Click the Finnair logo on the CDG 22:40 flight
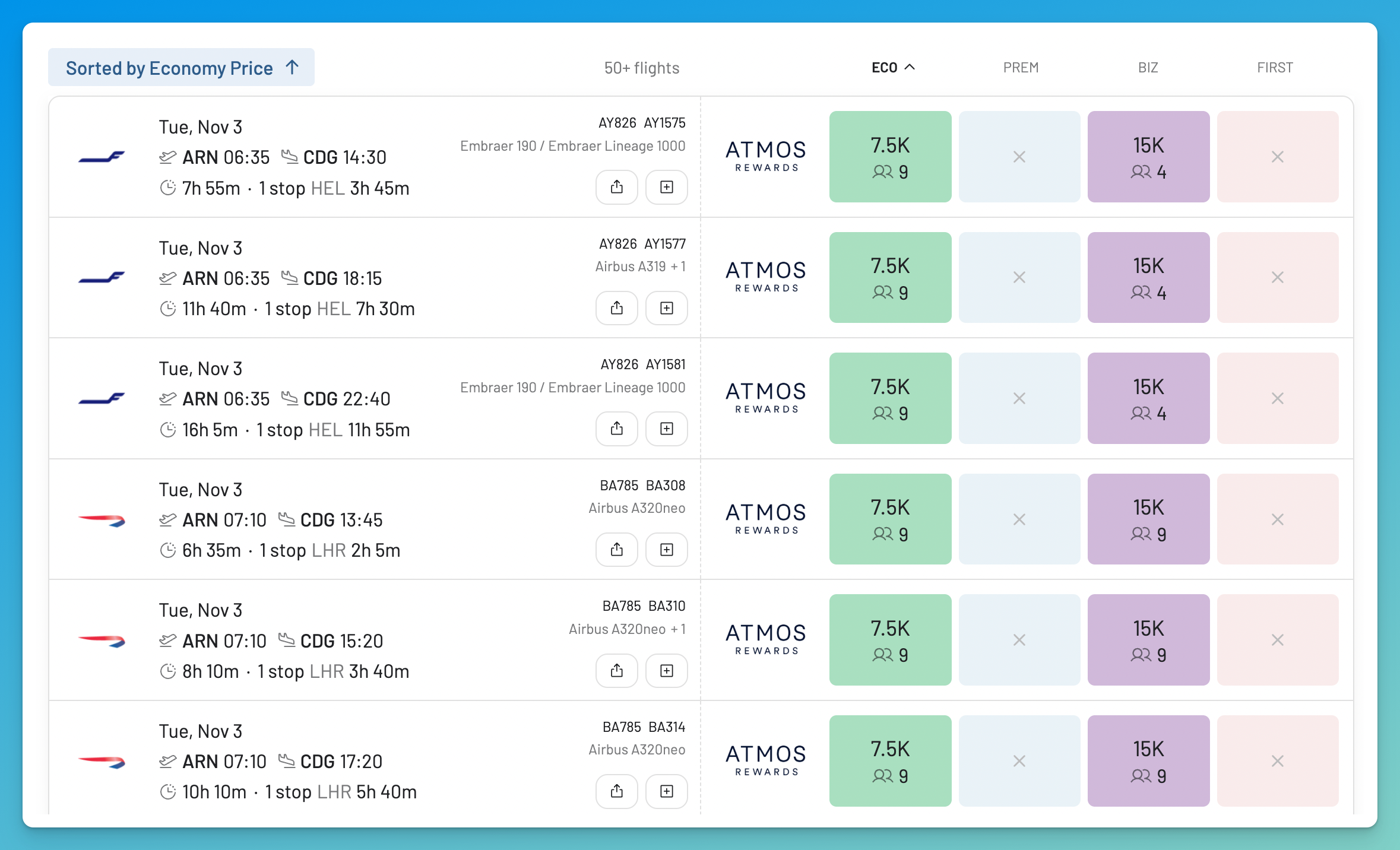1400x850 pixels. (x=102, y=399)
